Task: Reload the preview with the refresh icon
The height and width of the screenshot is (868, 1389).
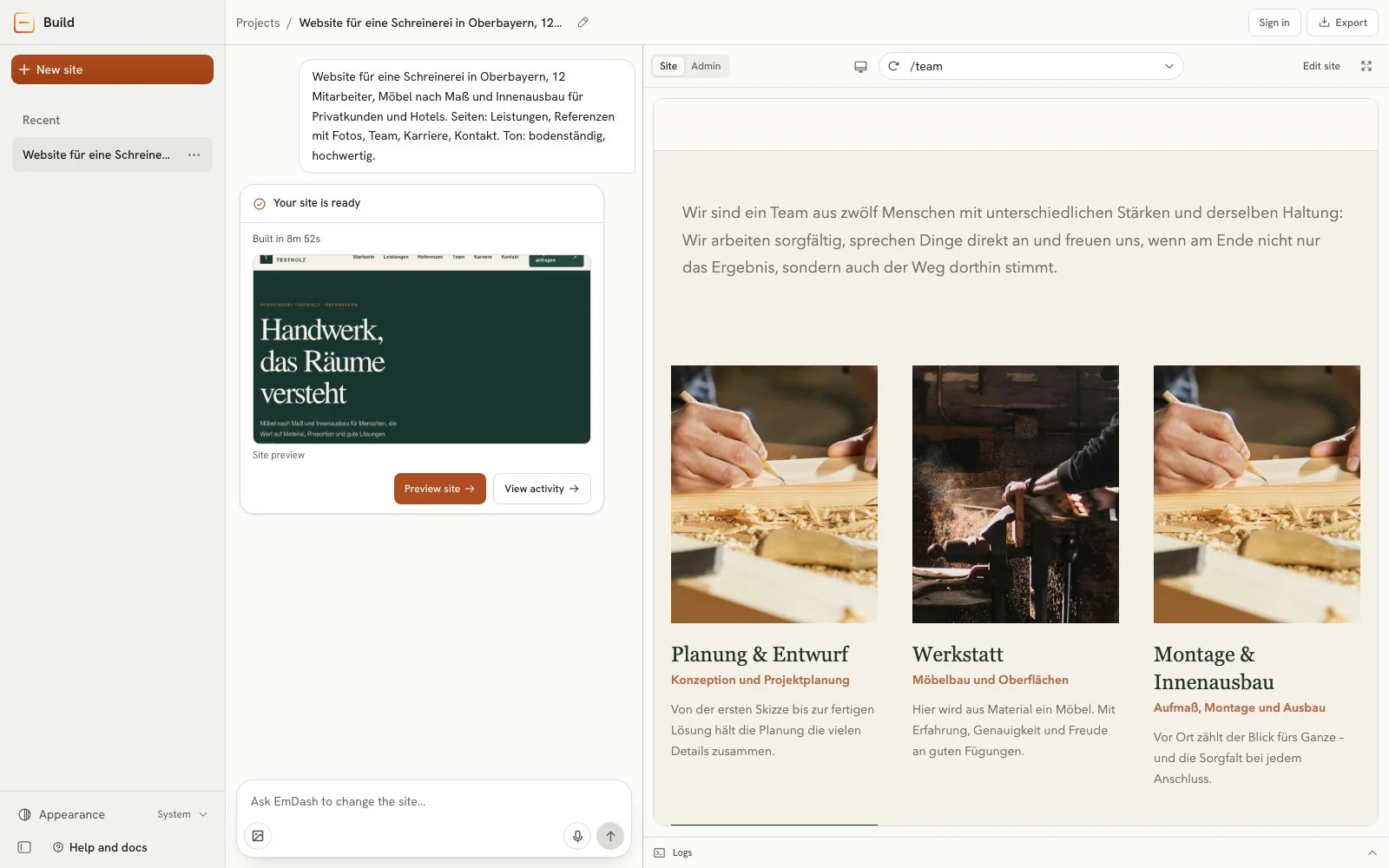Action: point(893,66)
